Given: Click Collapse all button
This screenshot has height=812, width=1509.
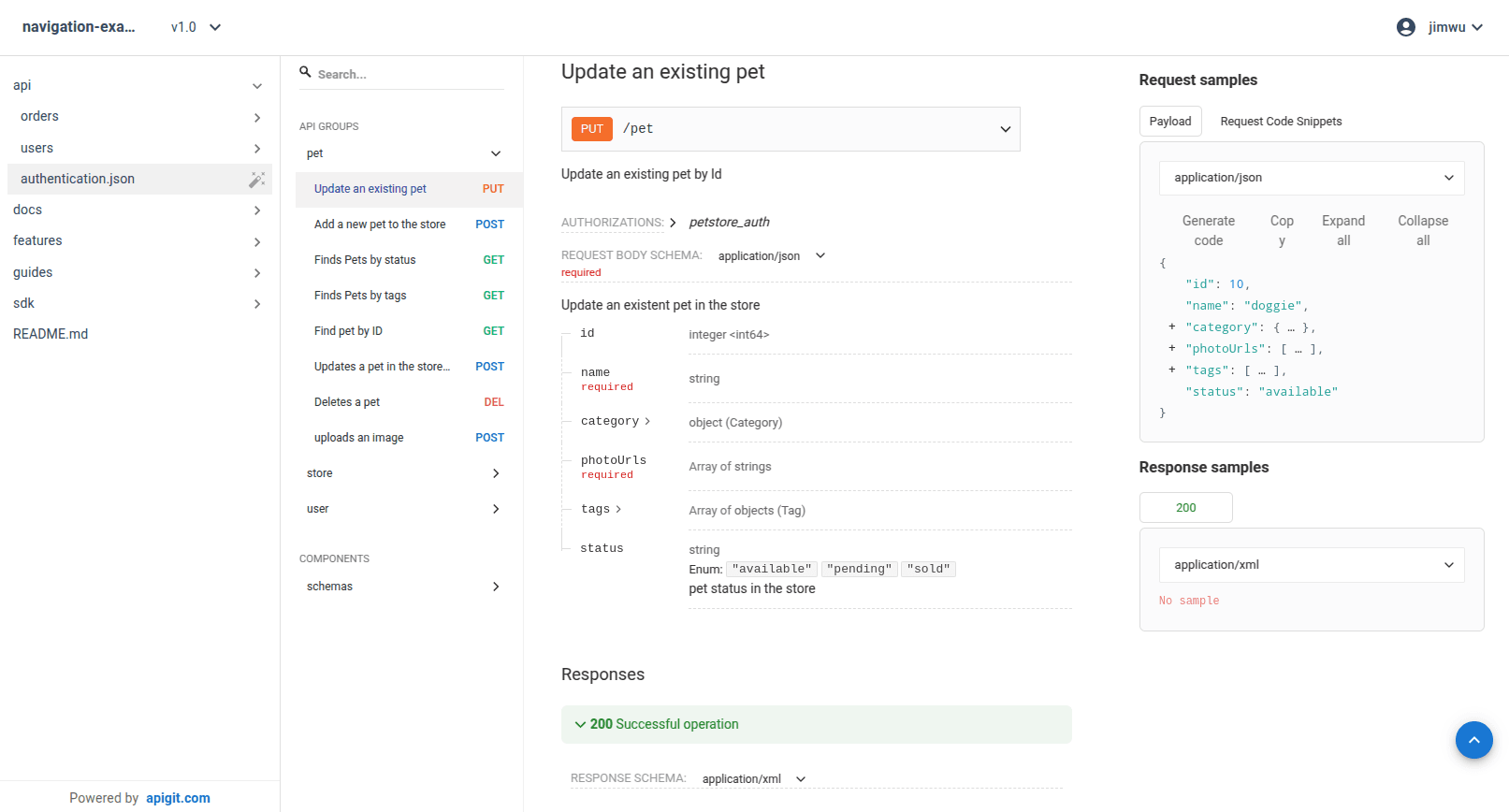Looking at the screenshot, I should [1423, 231].
